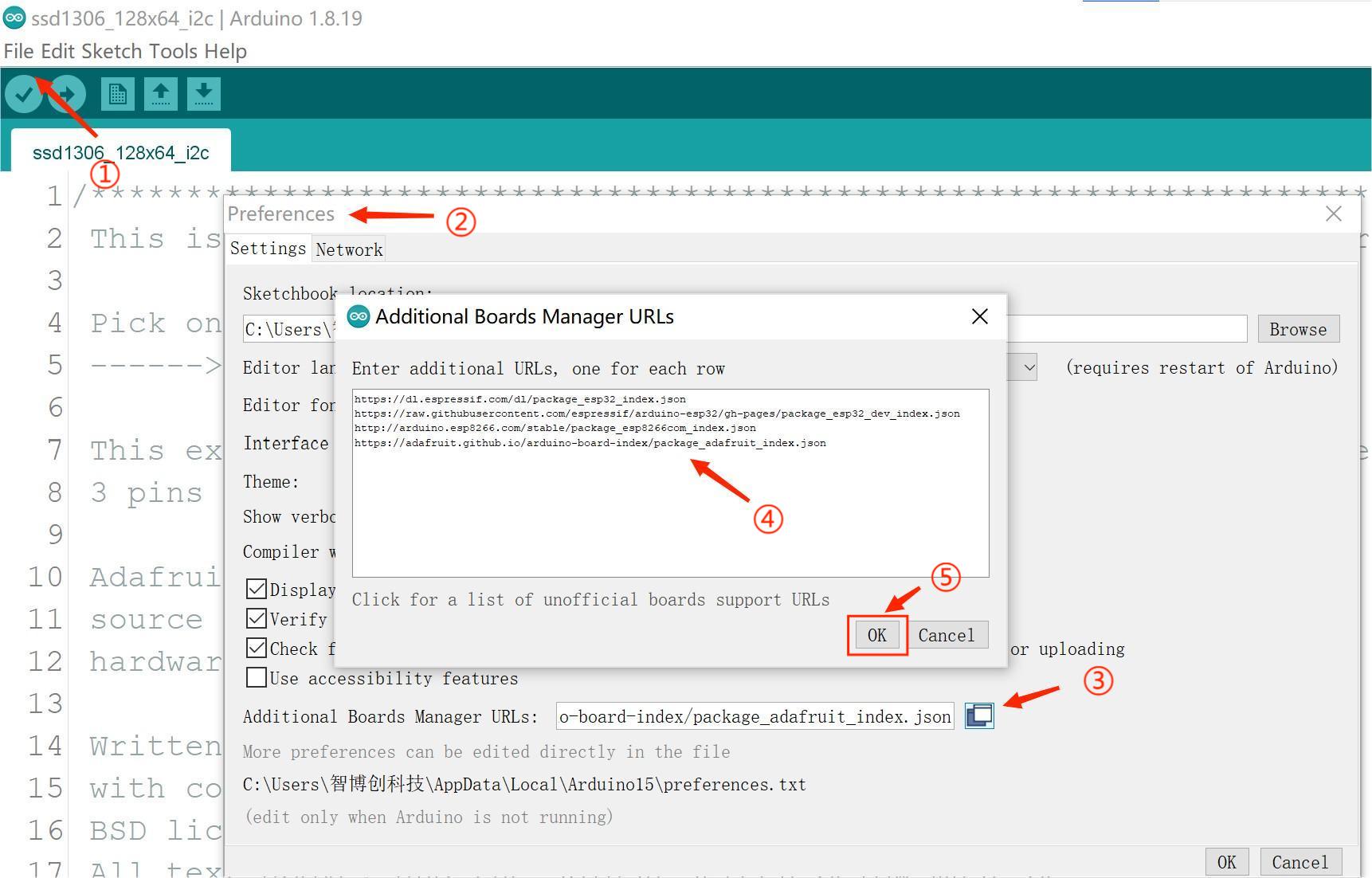The image size is (1372, 878).
Task: Click the URL list window icon button
Action: (979, 715)
